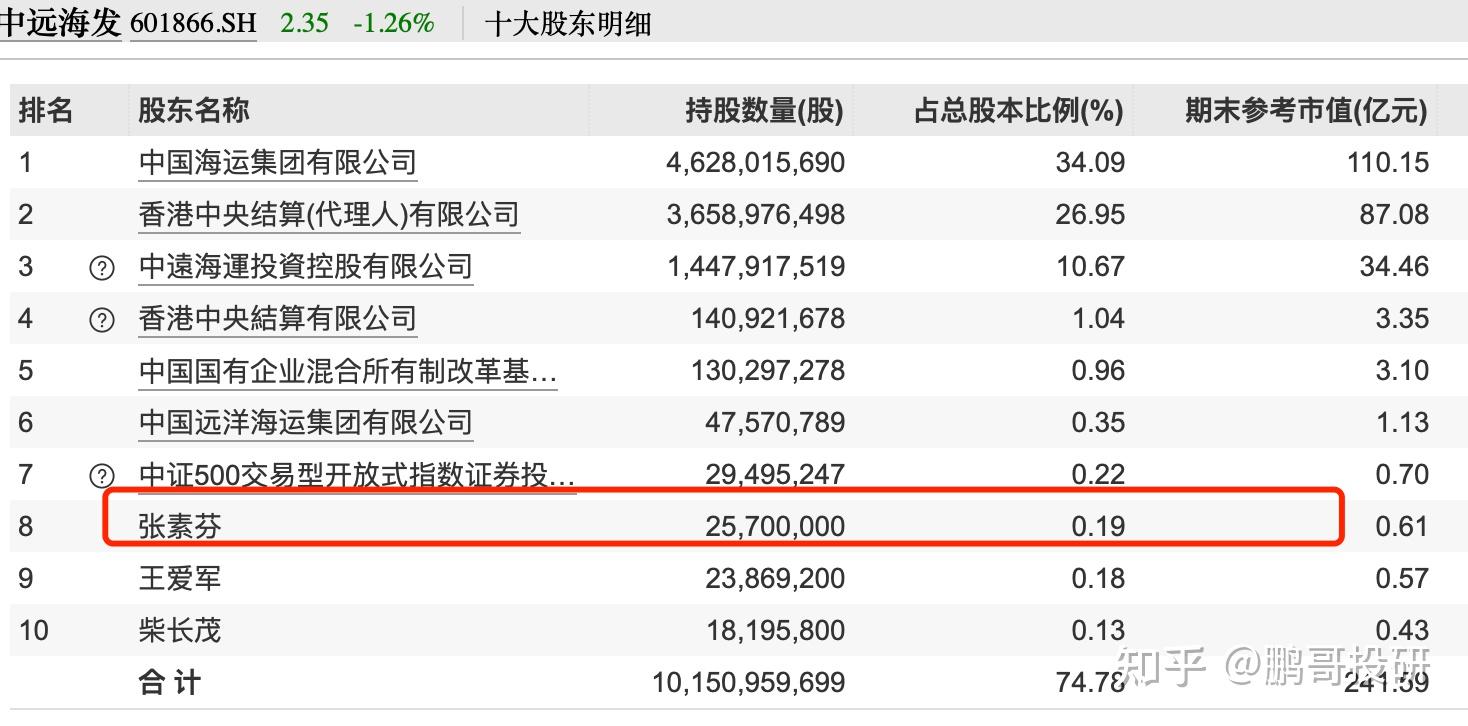Click percentage value 0.13
The height and width of the screenshot is (726, 1468).
click(x=1098, y=631)
